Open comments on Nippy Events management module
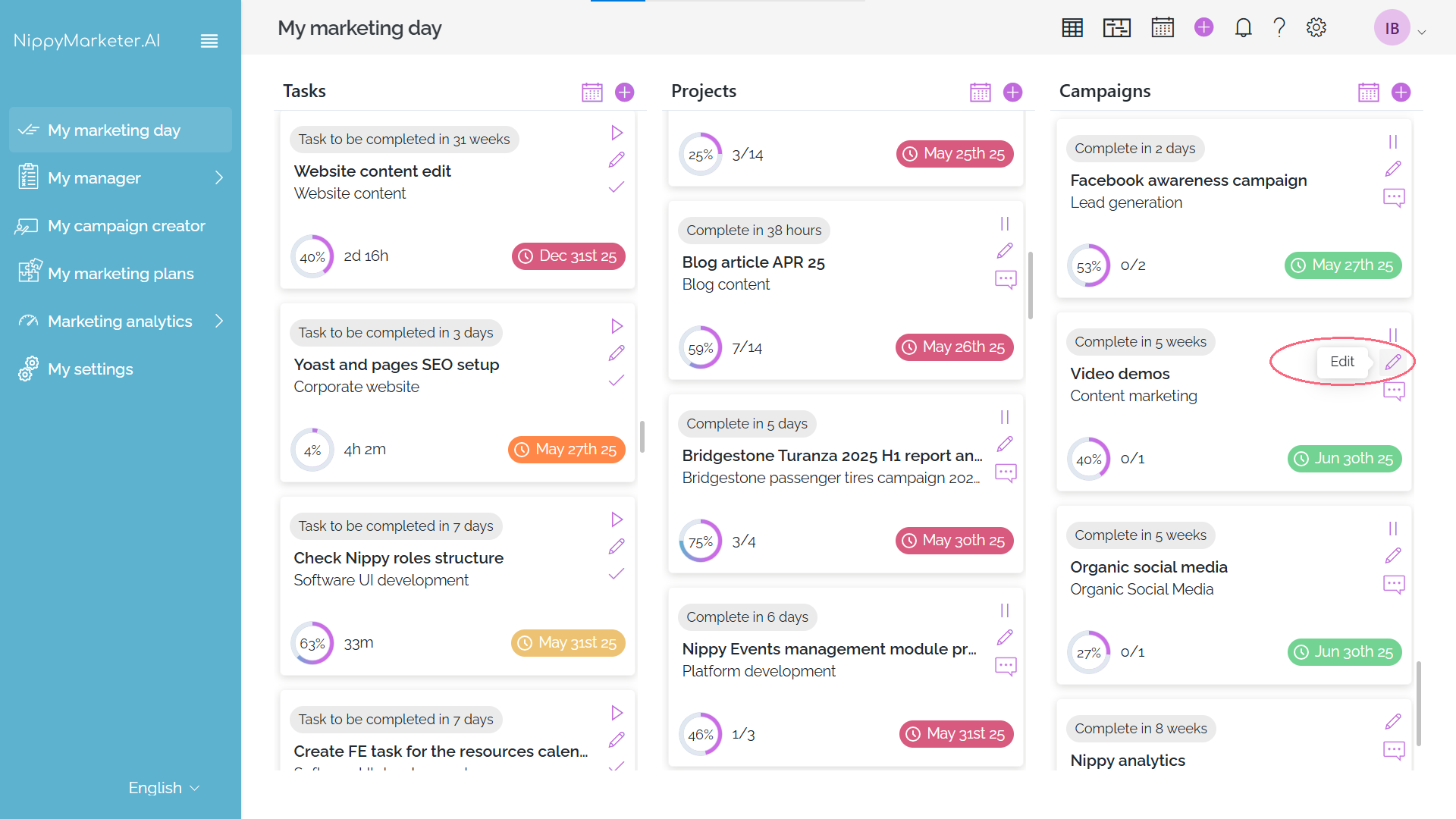 point(1006,667)
